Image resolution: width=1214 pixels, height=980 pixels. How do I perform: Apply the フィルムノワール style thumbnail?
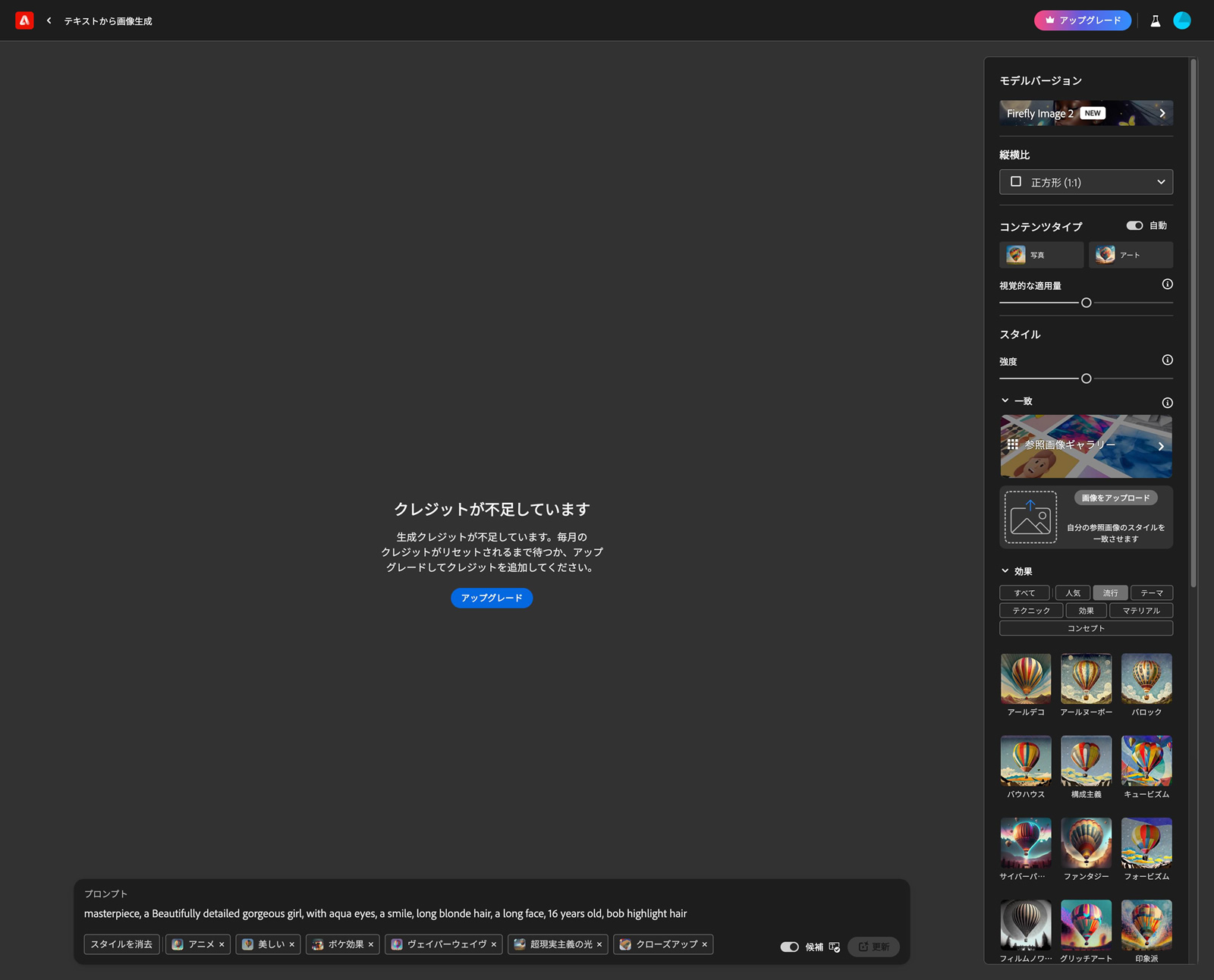[x=1026, y=925]
